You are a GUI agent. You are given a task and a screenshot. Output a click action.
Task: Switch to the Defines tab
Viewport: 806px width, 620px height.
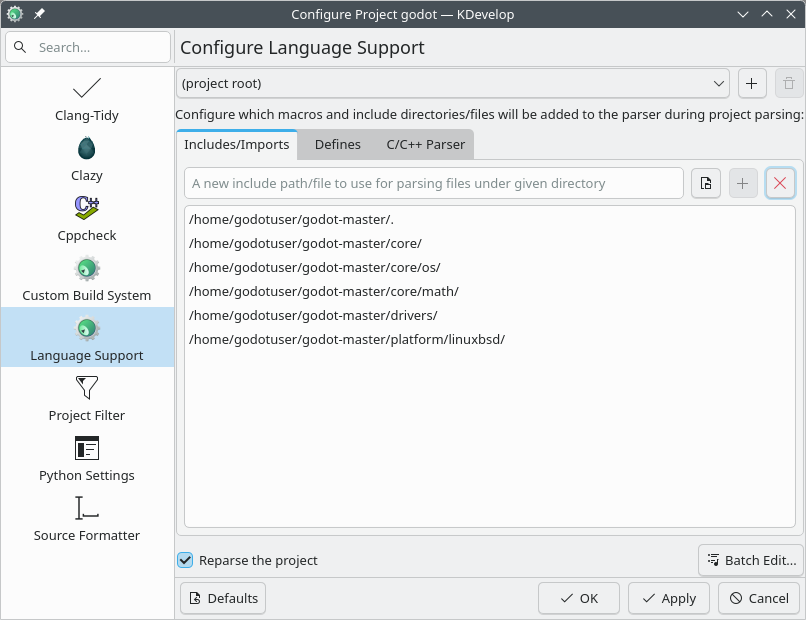(x=337, y=144)
